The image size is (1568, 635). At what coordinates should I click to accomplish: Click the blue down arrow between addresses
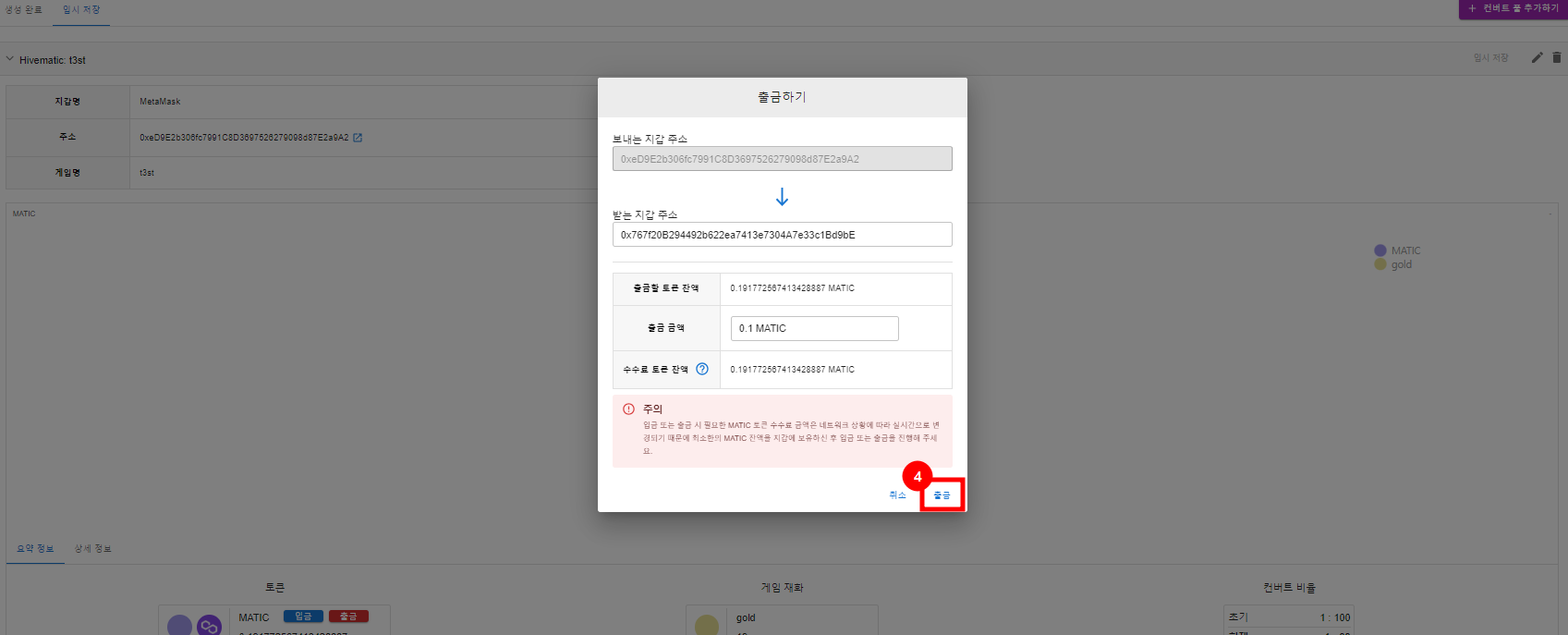click(782, 197)
